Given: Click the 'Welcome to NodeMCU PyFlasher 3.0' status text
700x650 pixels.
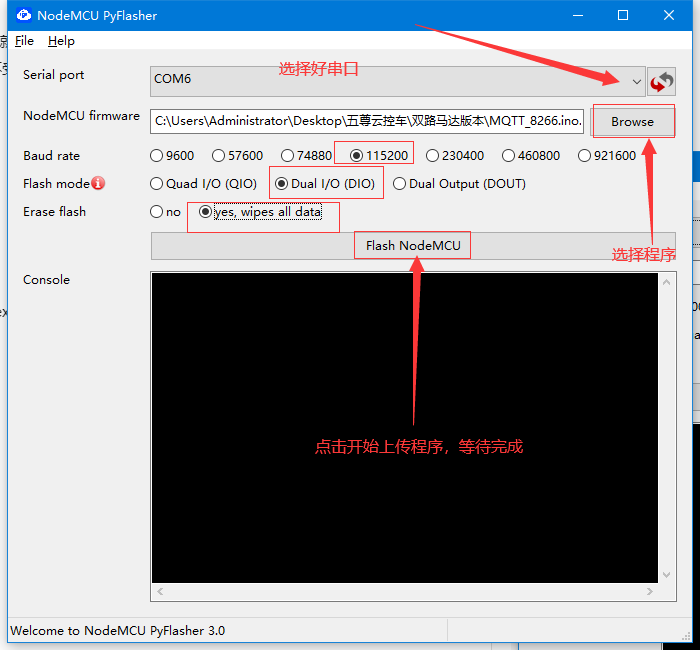Looking at the screenshot, I should point(117,630).
